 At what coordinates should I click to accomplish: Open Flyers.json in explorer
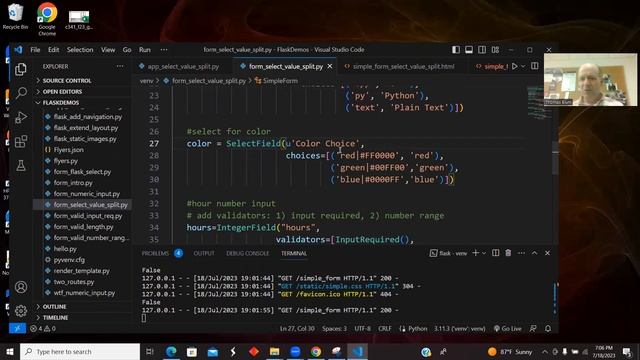[68, 150]
